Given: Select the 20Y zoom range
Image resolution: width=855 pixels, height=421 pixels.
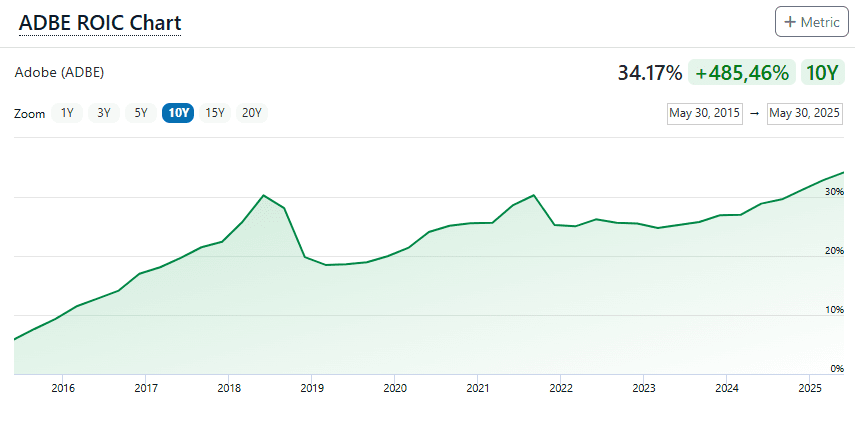Looking at the screenshot, I should 252,113.
